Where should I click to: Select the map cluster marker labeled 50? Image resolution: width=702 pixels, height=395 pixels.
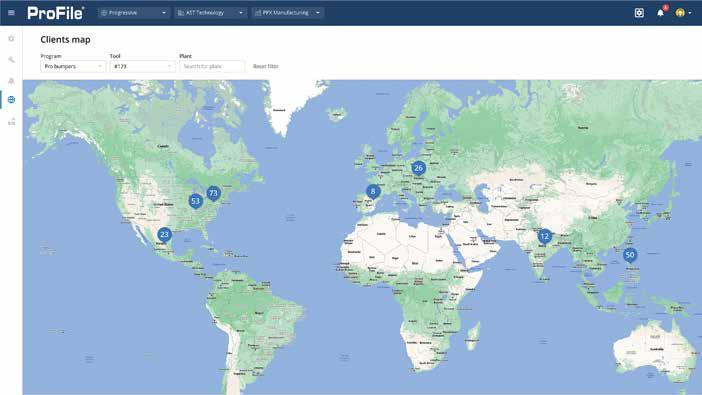click(630, 255)
